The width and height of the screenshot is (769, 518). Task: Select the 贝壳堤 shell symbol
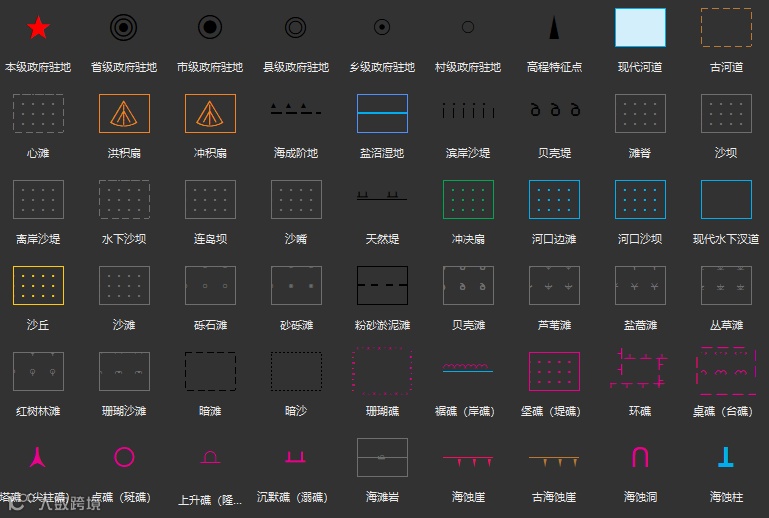(555, 110)
